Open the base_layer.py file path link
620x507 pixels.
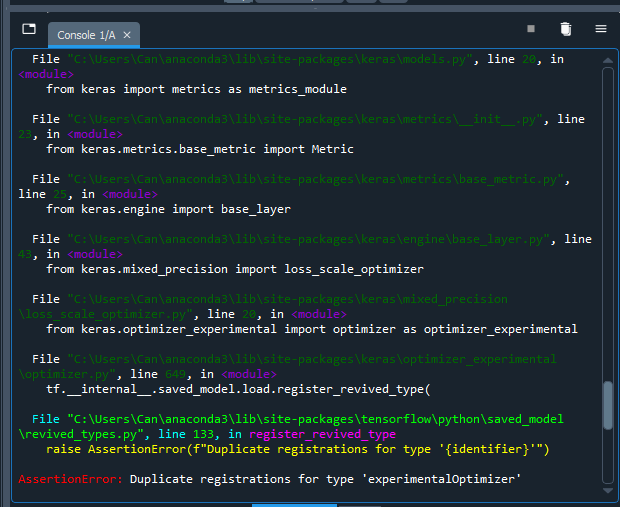click(x=308, y=239)
